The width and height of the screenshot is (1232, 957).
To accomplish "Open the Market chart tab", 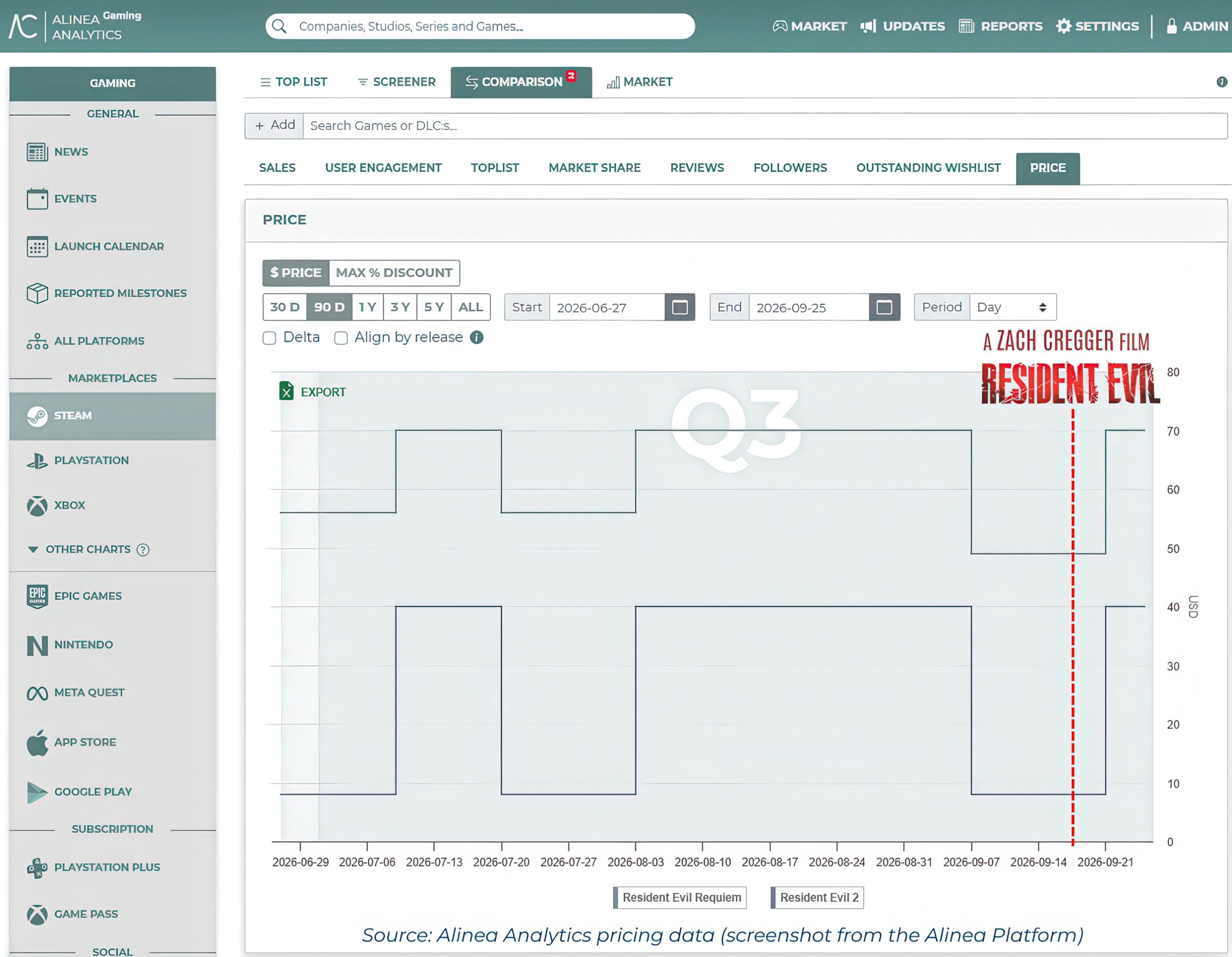I will [640, 82].
